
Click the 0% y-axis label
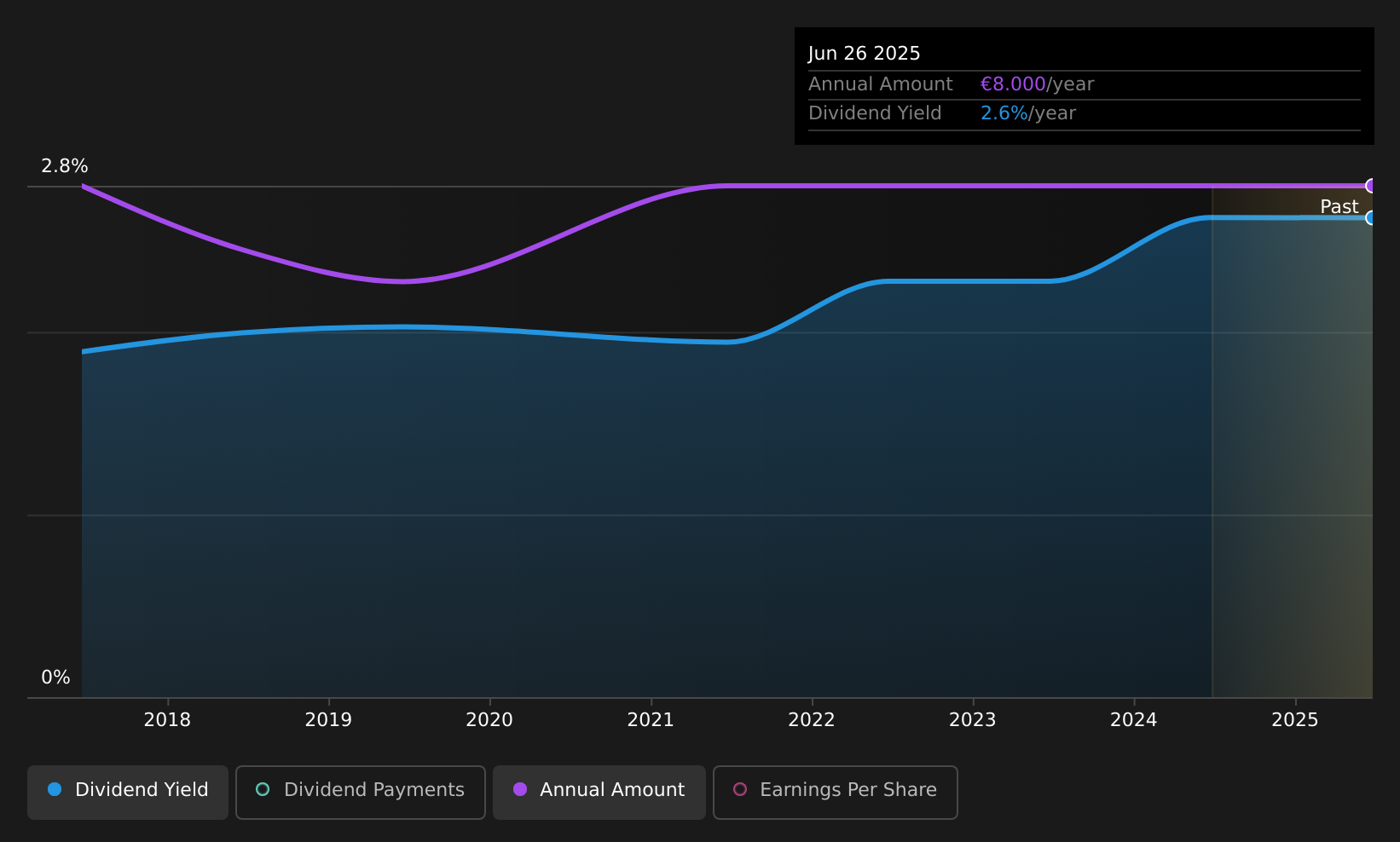55,678
